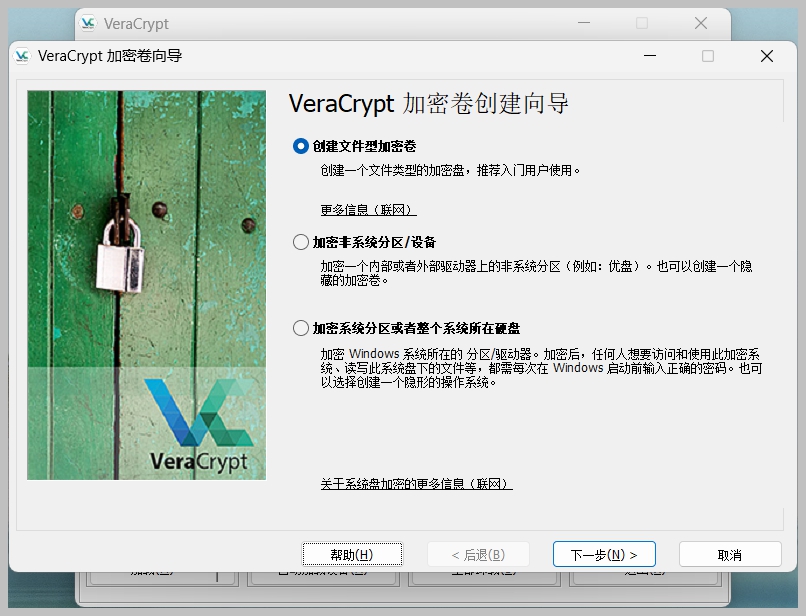Select 加密非系统分区/设备 radio option
The width and height of the screenshot is (806, 616).
pyautogui.click(x=301, y=242)
